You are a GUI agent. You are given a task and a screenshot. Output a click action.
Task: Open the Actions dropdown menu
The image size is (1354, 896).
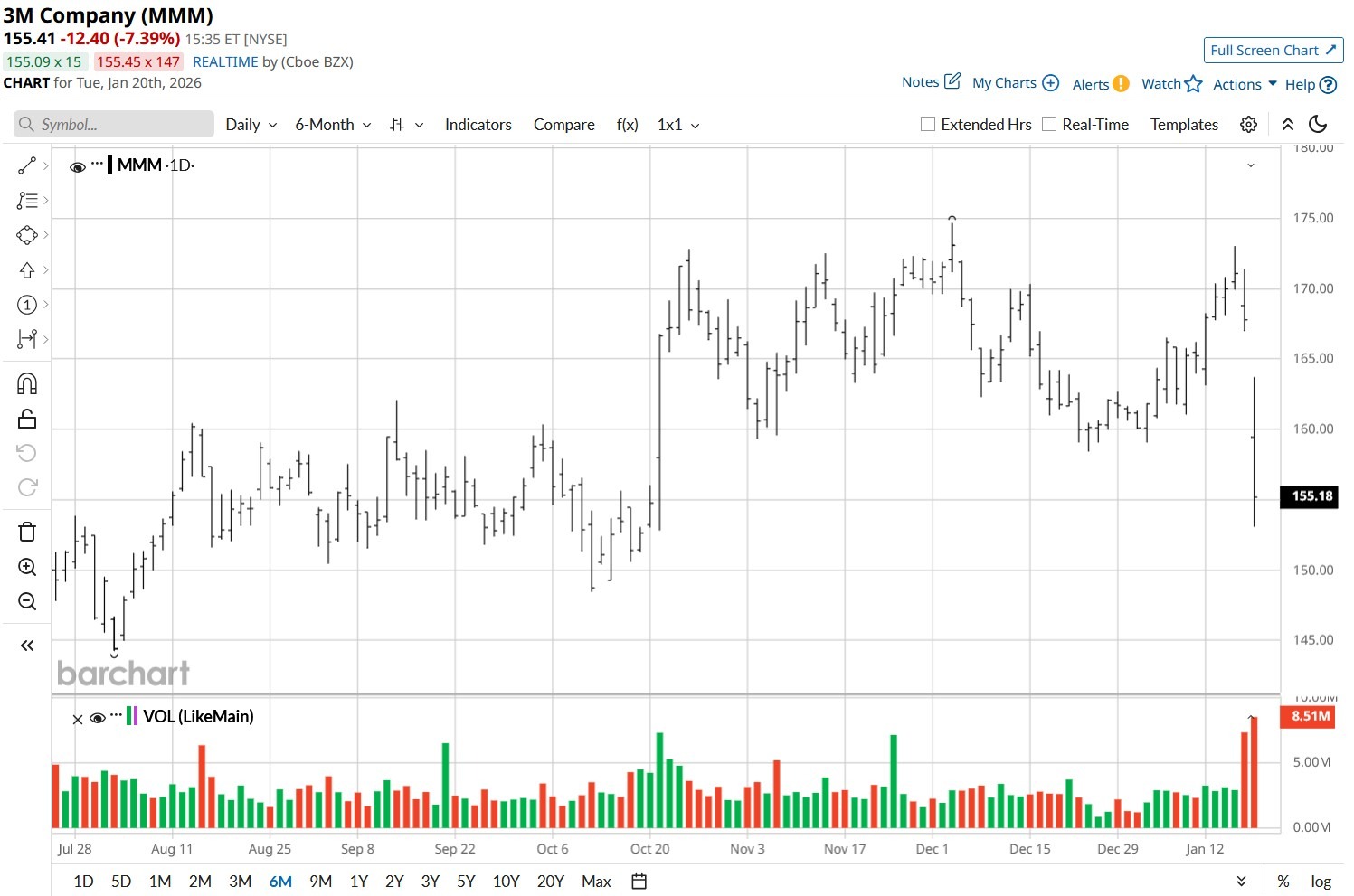point(1245,84)
